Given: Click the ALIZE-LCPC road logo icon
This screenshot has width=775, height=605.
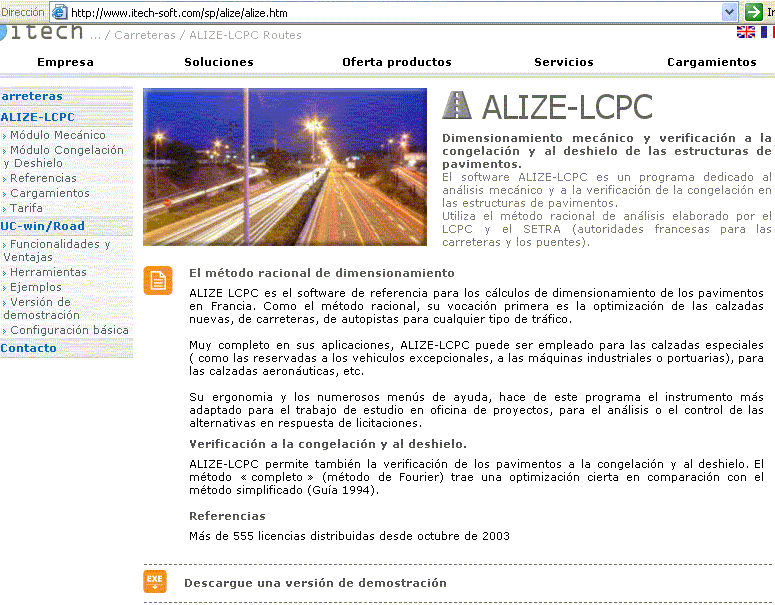Looking at the screenshot, I should (x=457, y=105).
